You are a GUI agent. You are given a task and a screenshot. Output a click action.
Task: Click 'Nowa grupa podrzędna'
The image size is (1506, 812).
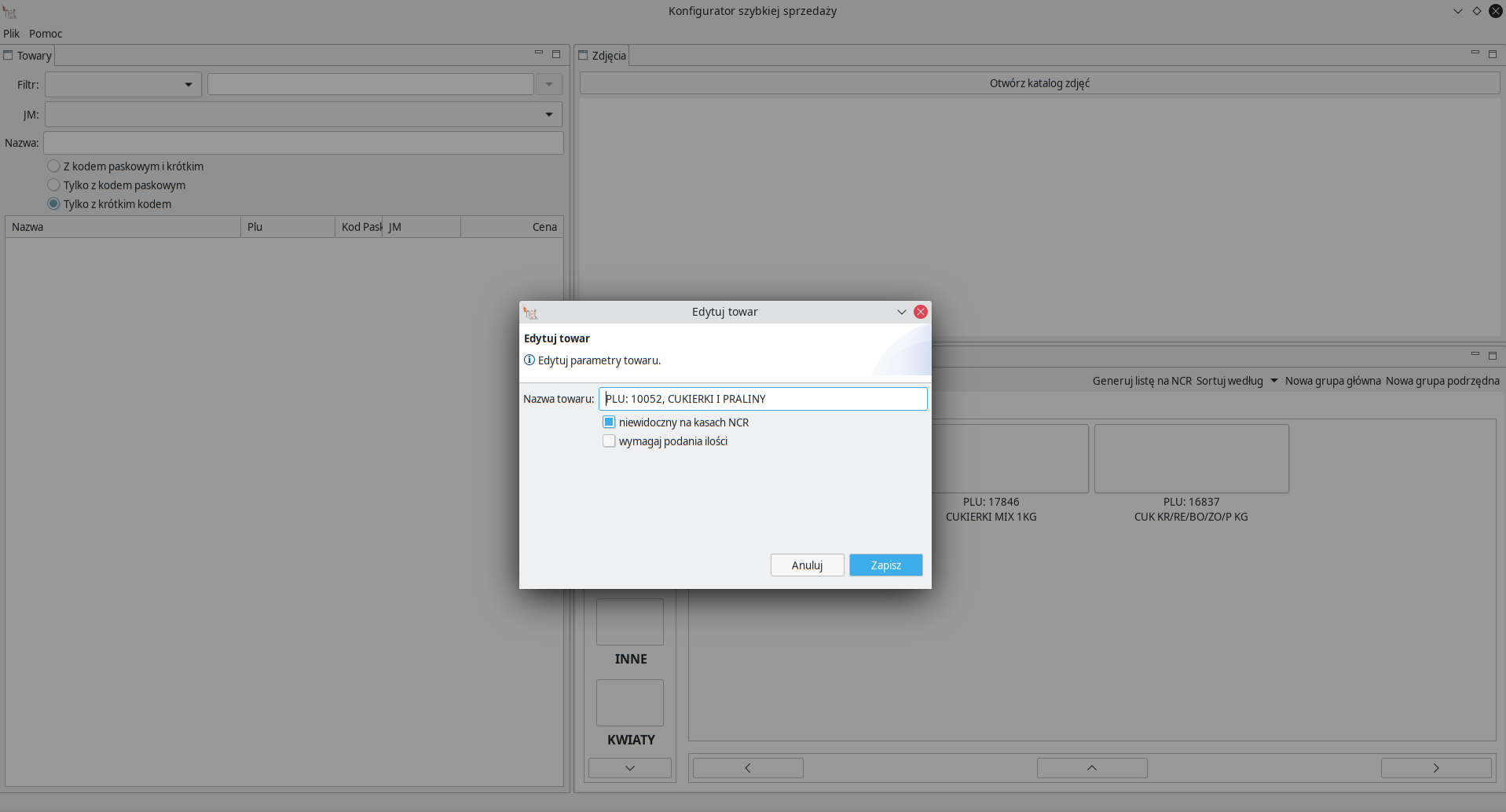tap(1442, 381)
